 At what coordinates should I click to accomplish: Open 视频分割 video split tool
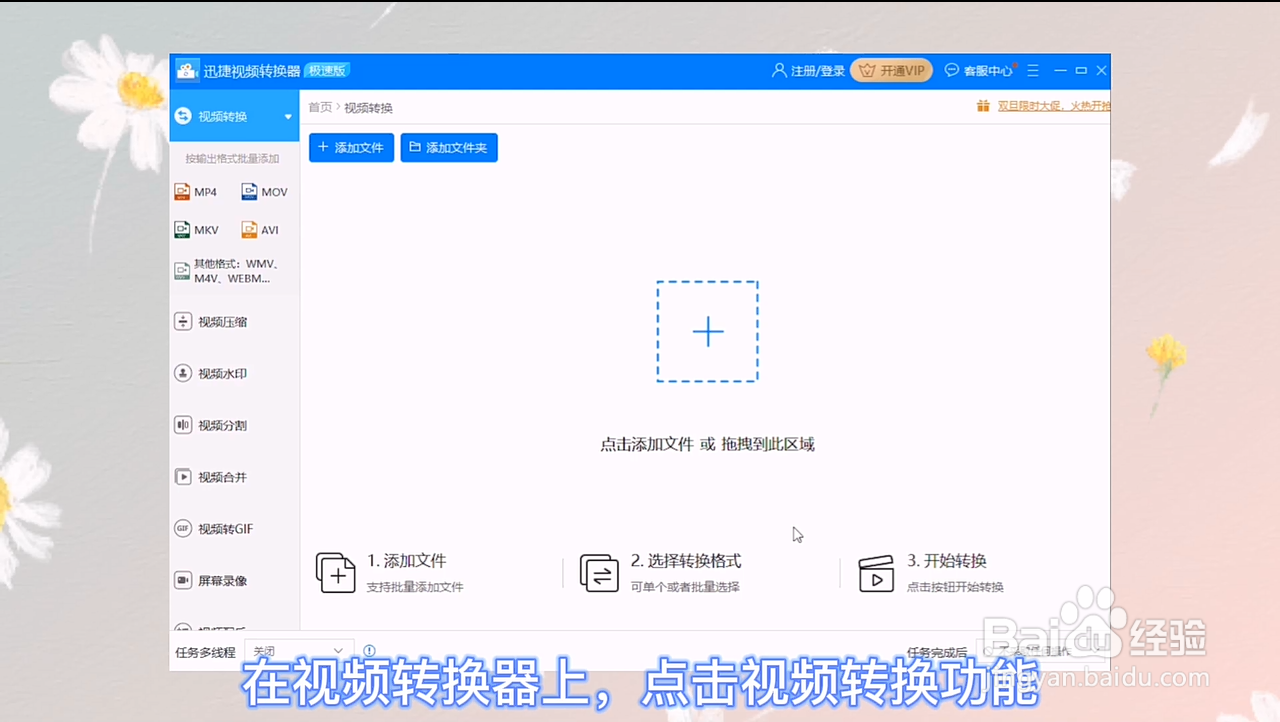pyautogui.click(x=211, y=425)
